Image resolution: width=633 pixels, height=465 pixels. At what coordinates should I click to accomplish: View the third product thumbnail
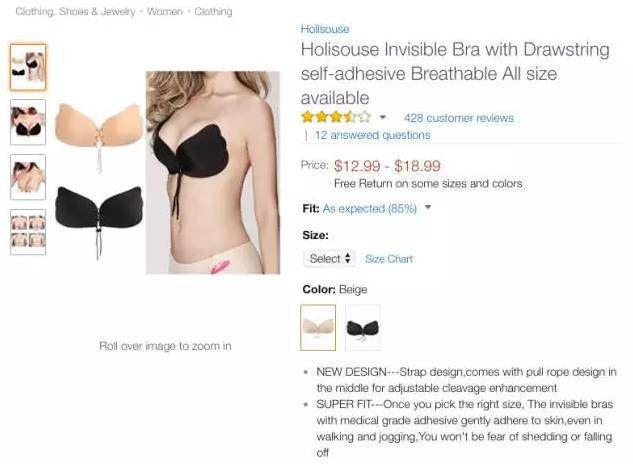coord(28,177)
